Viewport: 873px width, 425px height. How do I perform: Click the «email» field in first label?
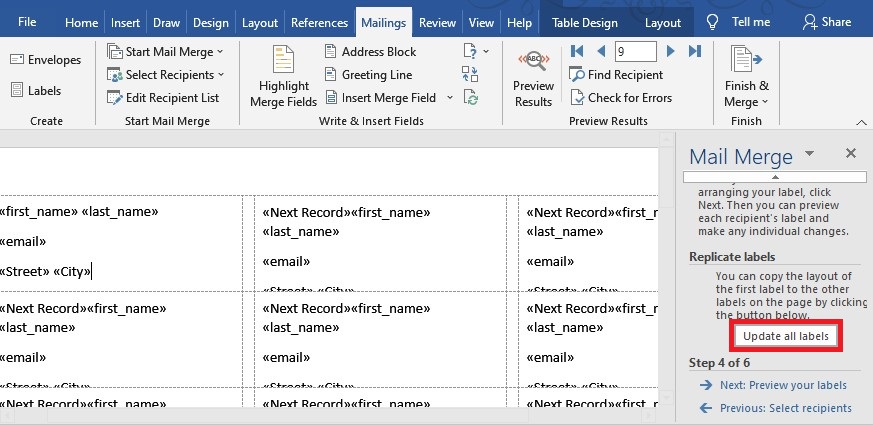tap(23, 242)
